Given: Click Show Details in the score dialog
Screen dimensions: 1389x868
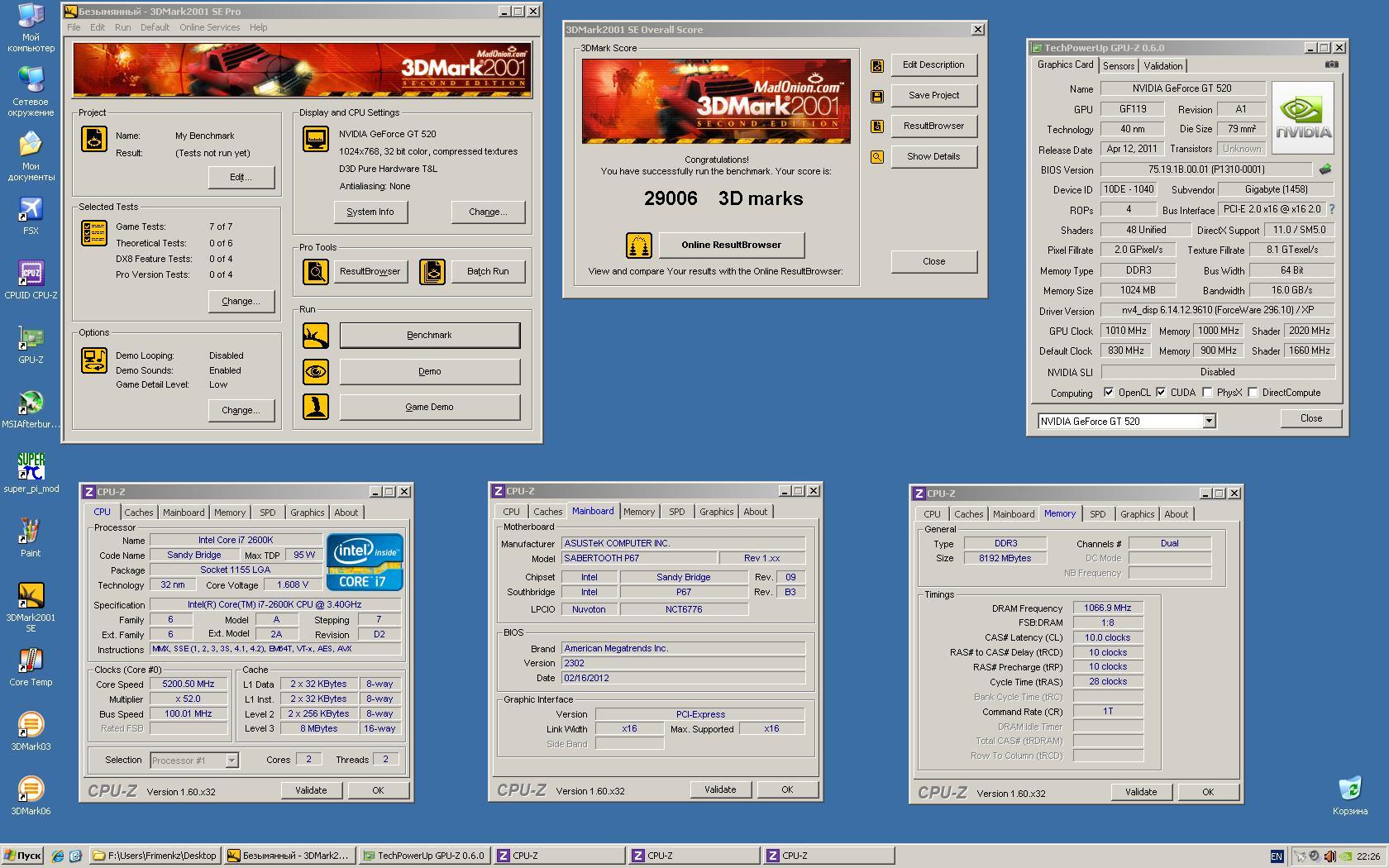Looking at the screenshot, I should point(933,156).
